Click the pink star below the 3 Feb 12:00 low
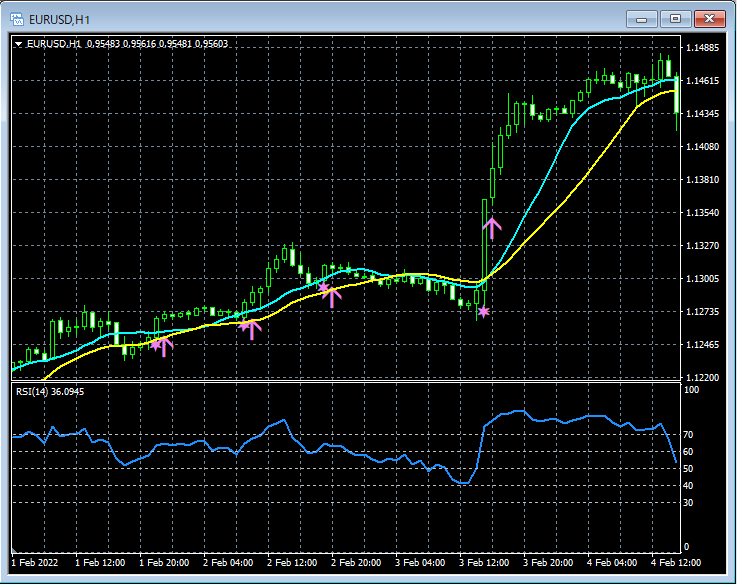The width and height of the screenshot is (738, 584). 484,313
